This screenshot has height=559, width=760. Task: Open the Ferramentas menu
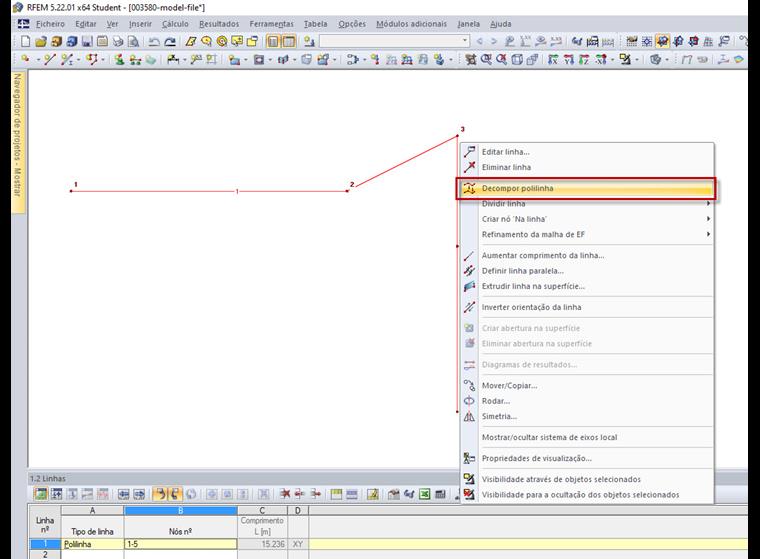271,24
